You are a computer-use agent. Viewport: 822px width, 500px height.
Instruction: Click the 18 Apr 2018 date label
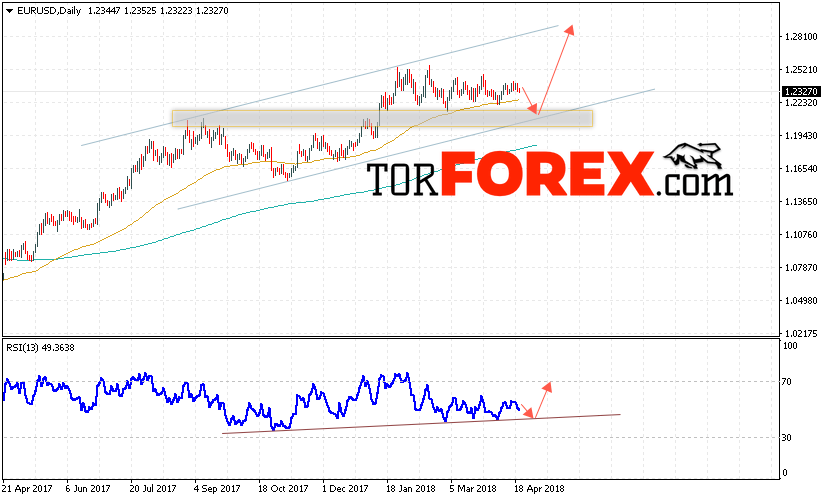[x=539, y=488]
